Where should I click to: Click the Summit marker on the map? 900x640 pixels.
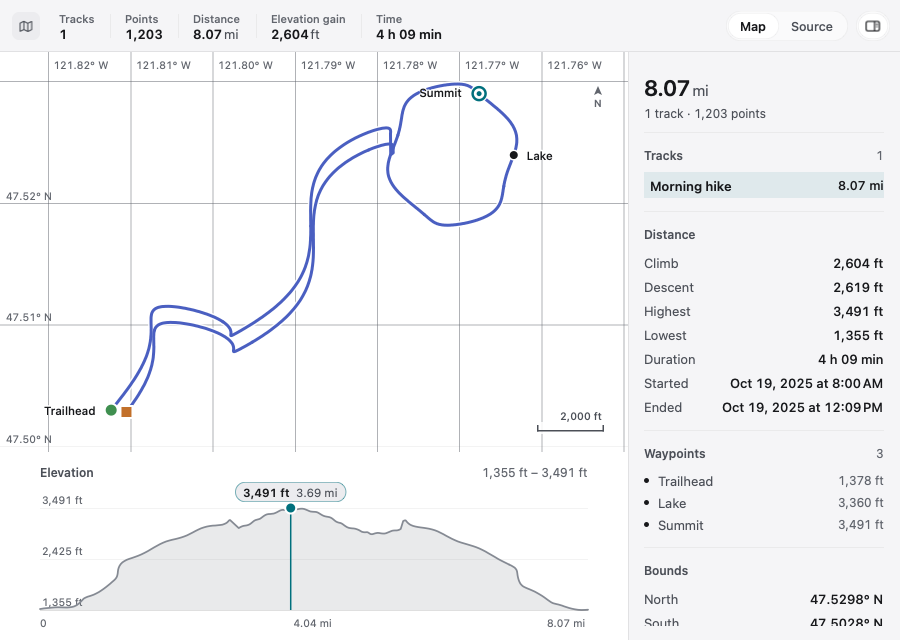click(479, 94)
